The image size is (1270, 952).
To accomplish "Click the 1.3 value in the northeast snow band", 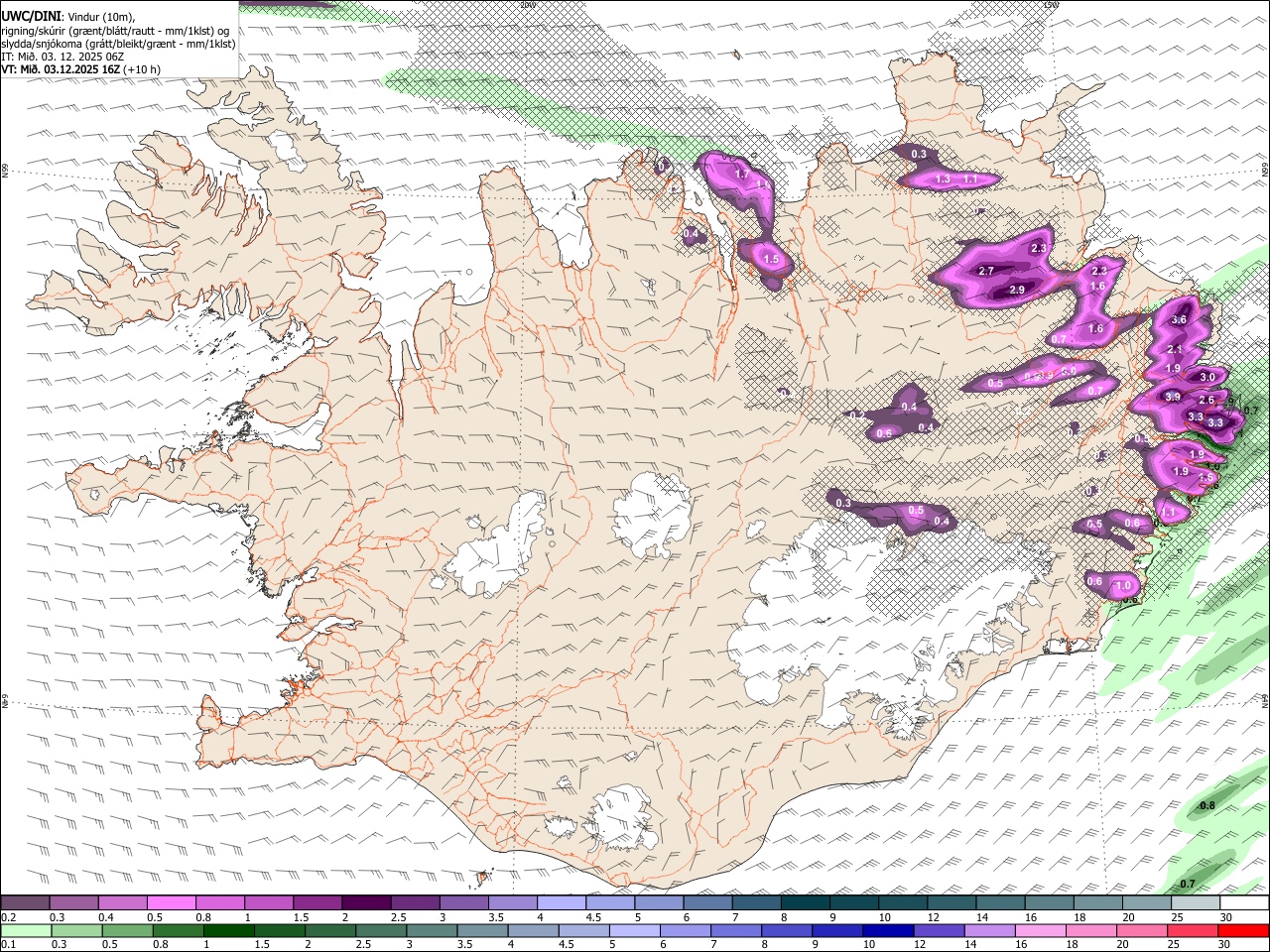I will pos(944,179).
